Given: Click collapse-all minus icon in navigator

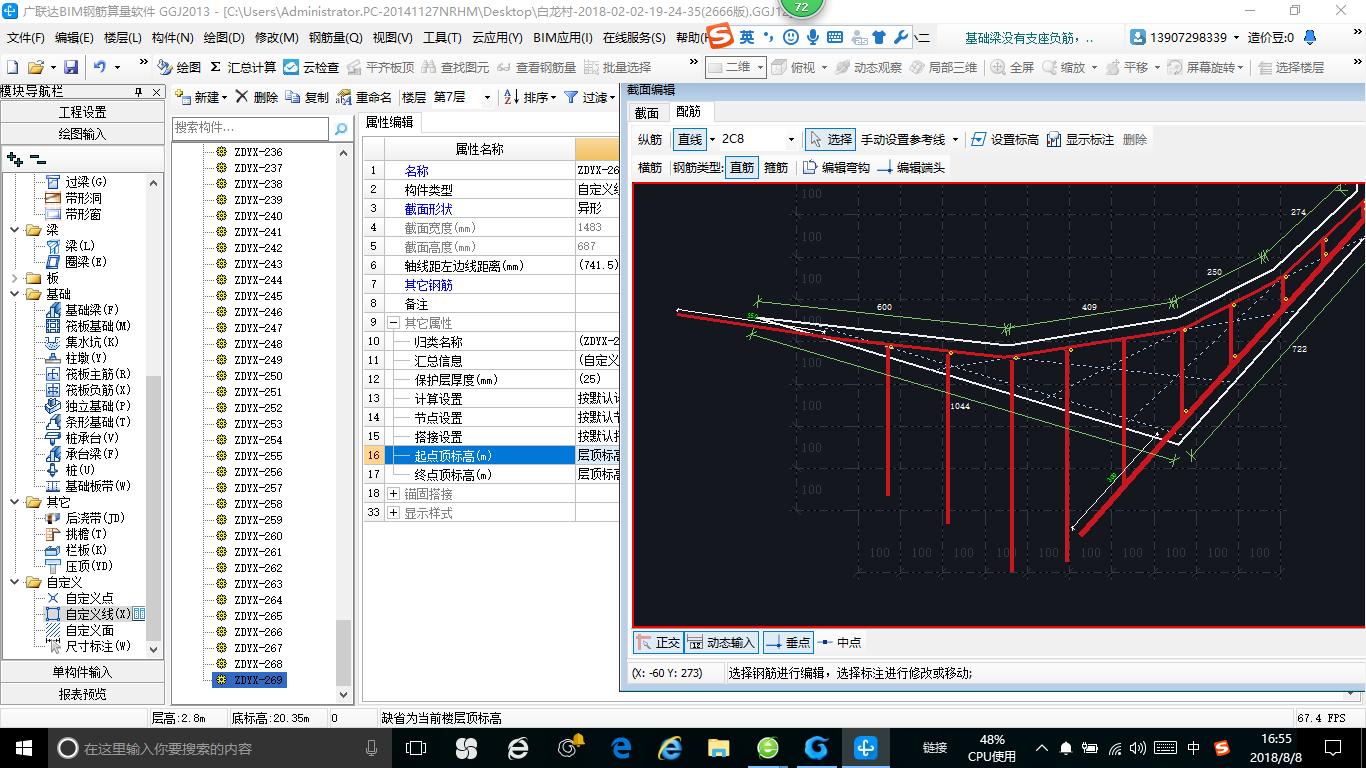Looking at the screenshot, I should (37, 158).
